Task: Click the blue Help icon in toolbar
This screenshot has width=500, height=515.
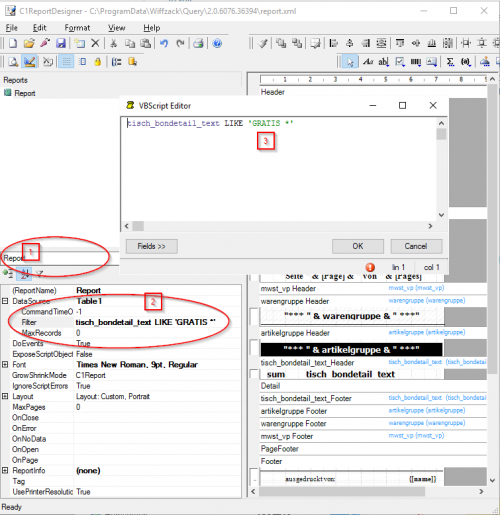Action: click(217, 43)
